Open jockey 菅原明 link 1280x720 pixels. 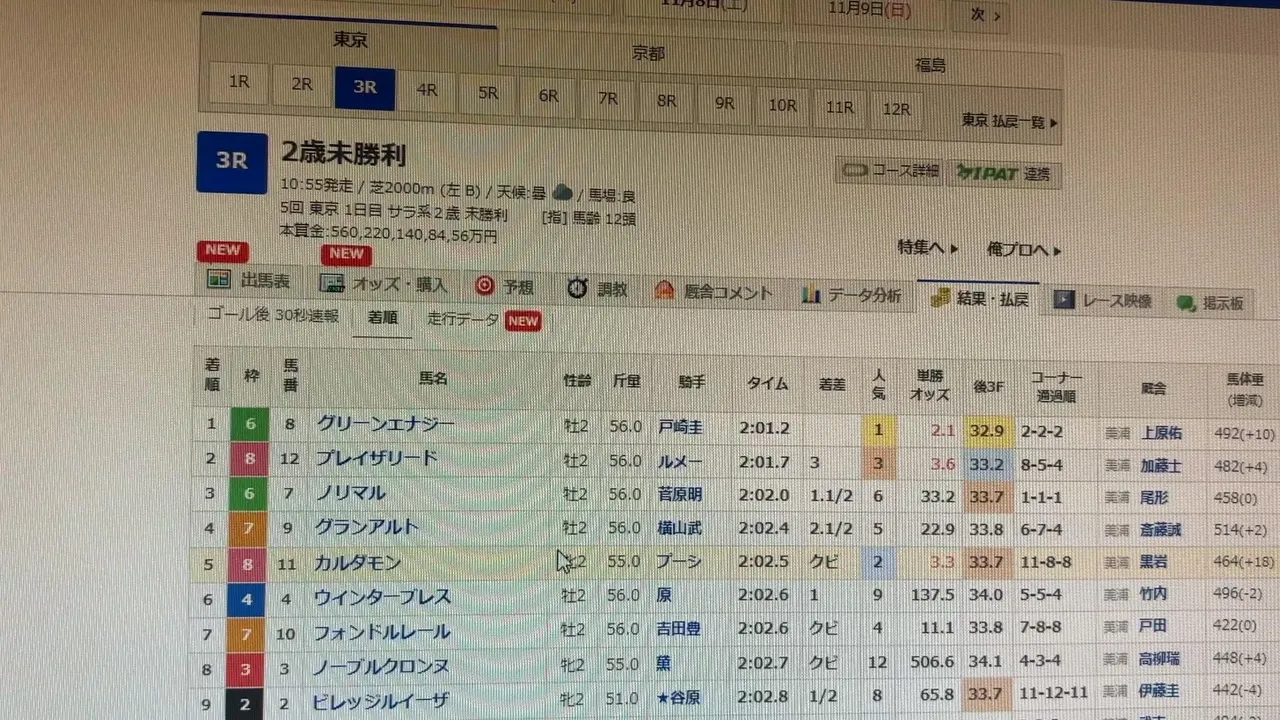680,495
